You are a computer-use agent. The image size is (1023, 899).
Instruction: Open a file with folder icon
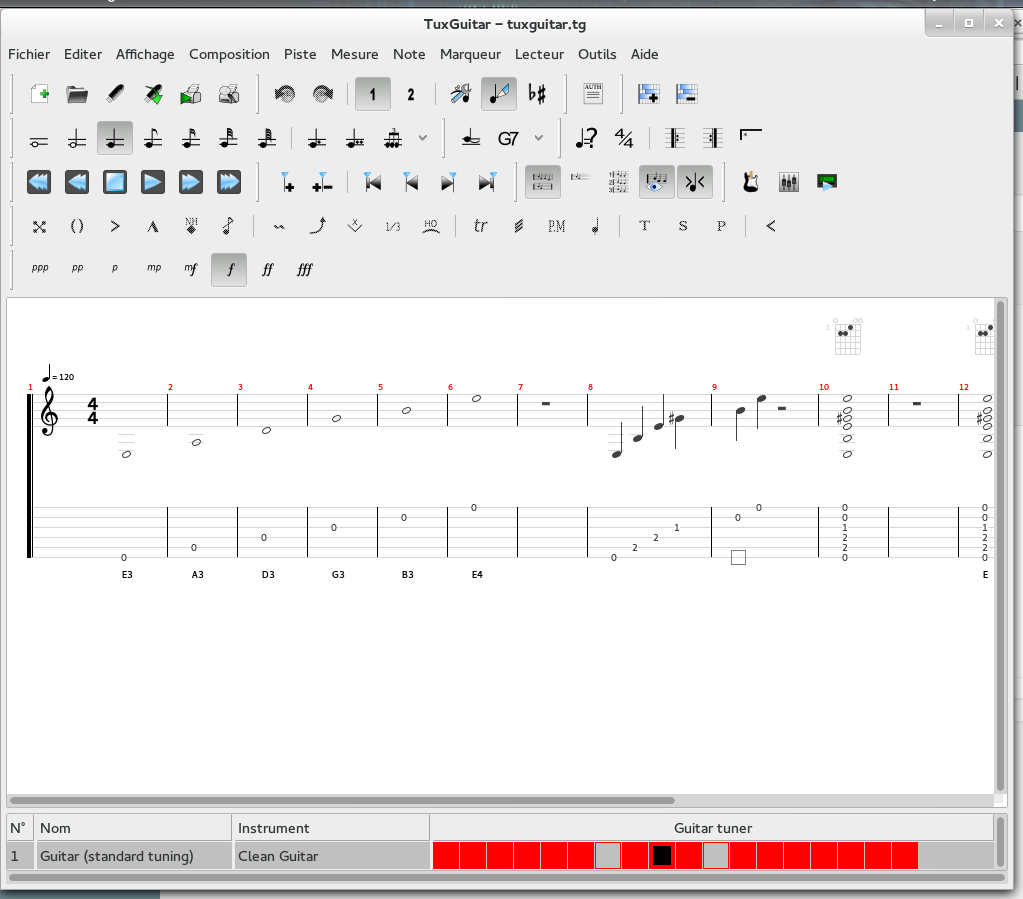tap(77, 94)
